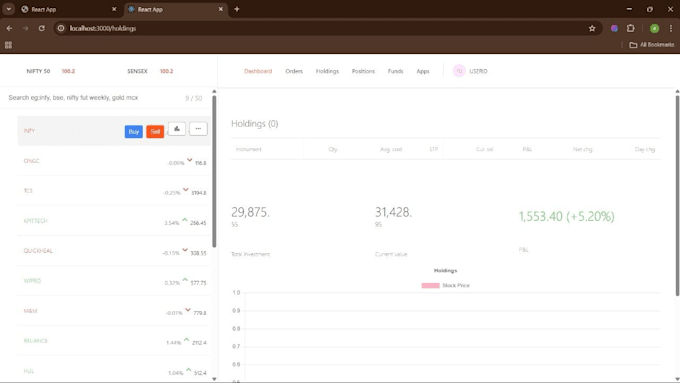Go to the Dashboard menu item
680x383 pixels.
pos(258,71)
